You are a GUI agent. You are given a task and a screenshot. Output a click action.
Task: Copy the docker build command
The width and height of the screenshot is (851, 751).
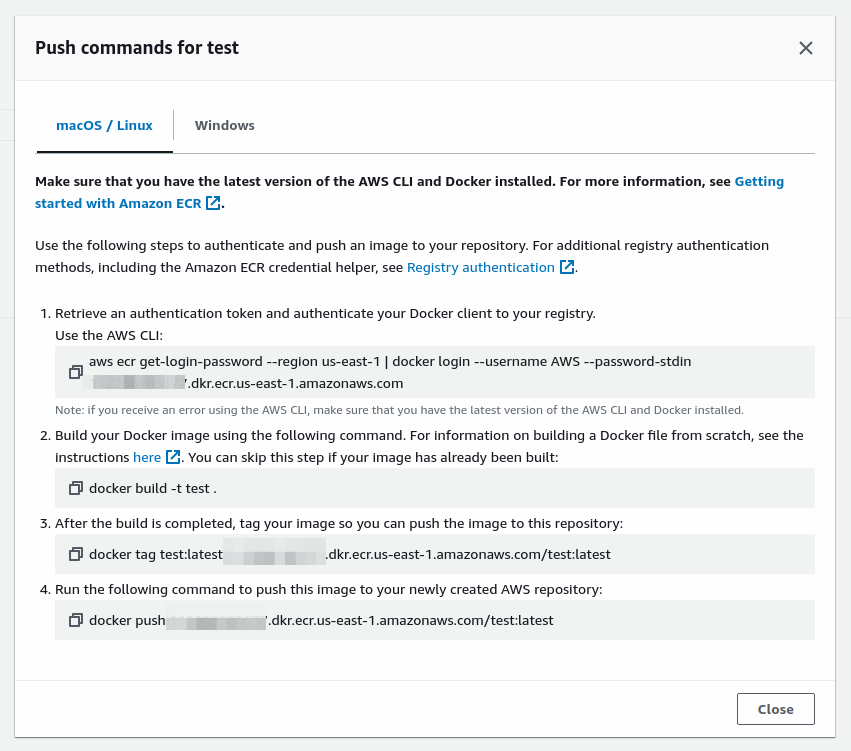click(x=76, y=488)
